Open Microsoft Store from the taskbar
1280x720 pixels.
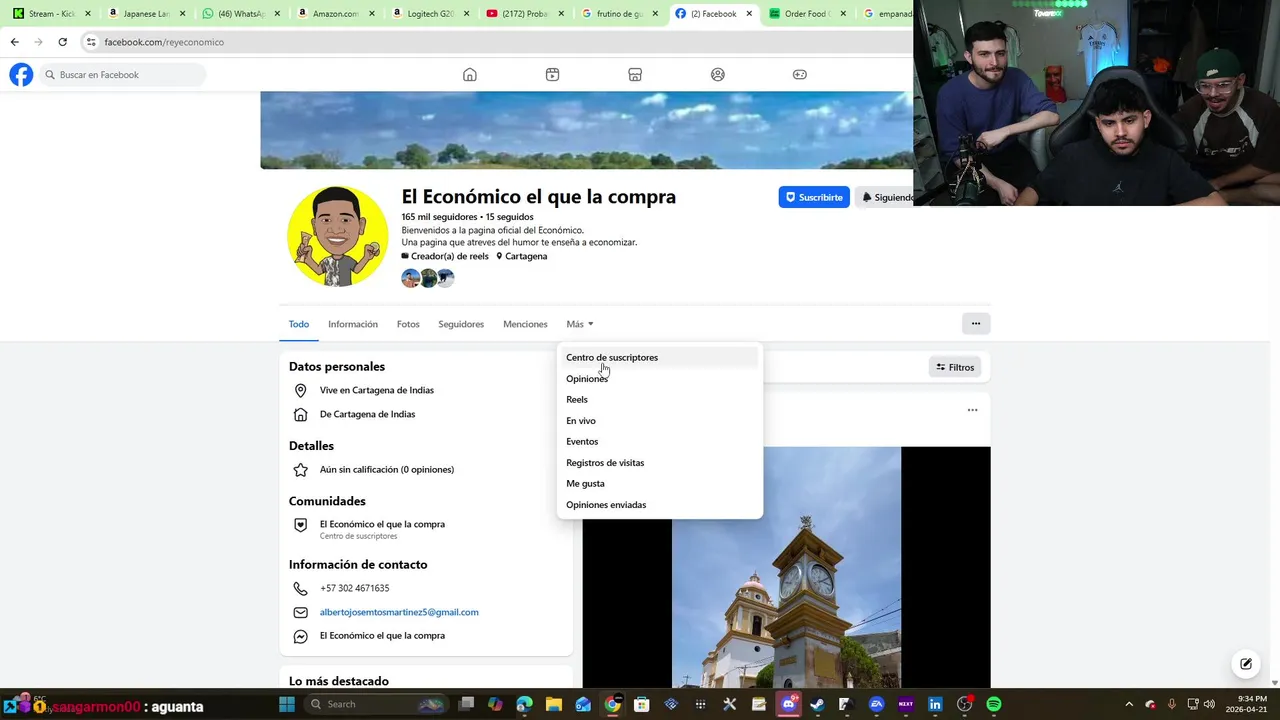tap(642, 704)
